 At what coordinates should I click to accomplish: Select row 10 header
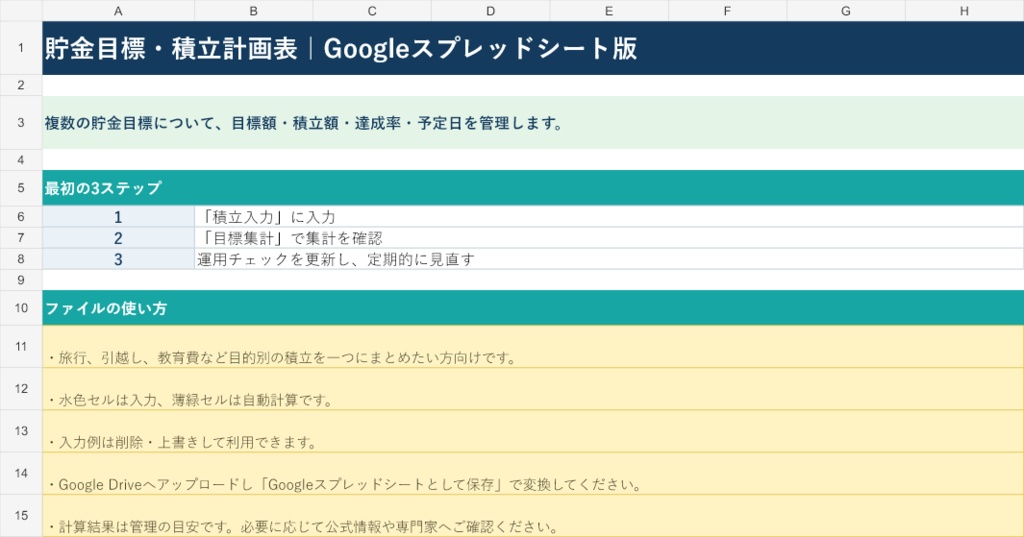point(21,308)
